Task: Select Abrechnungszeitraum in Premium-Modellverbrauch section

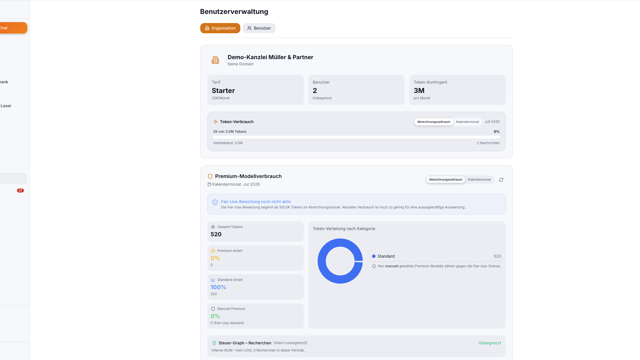Action: point(446,180)
